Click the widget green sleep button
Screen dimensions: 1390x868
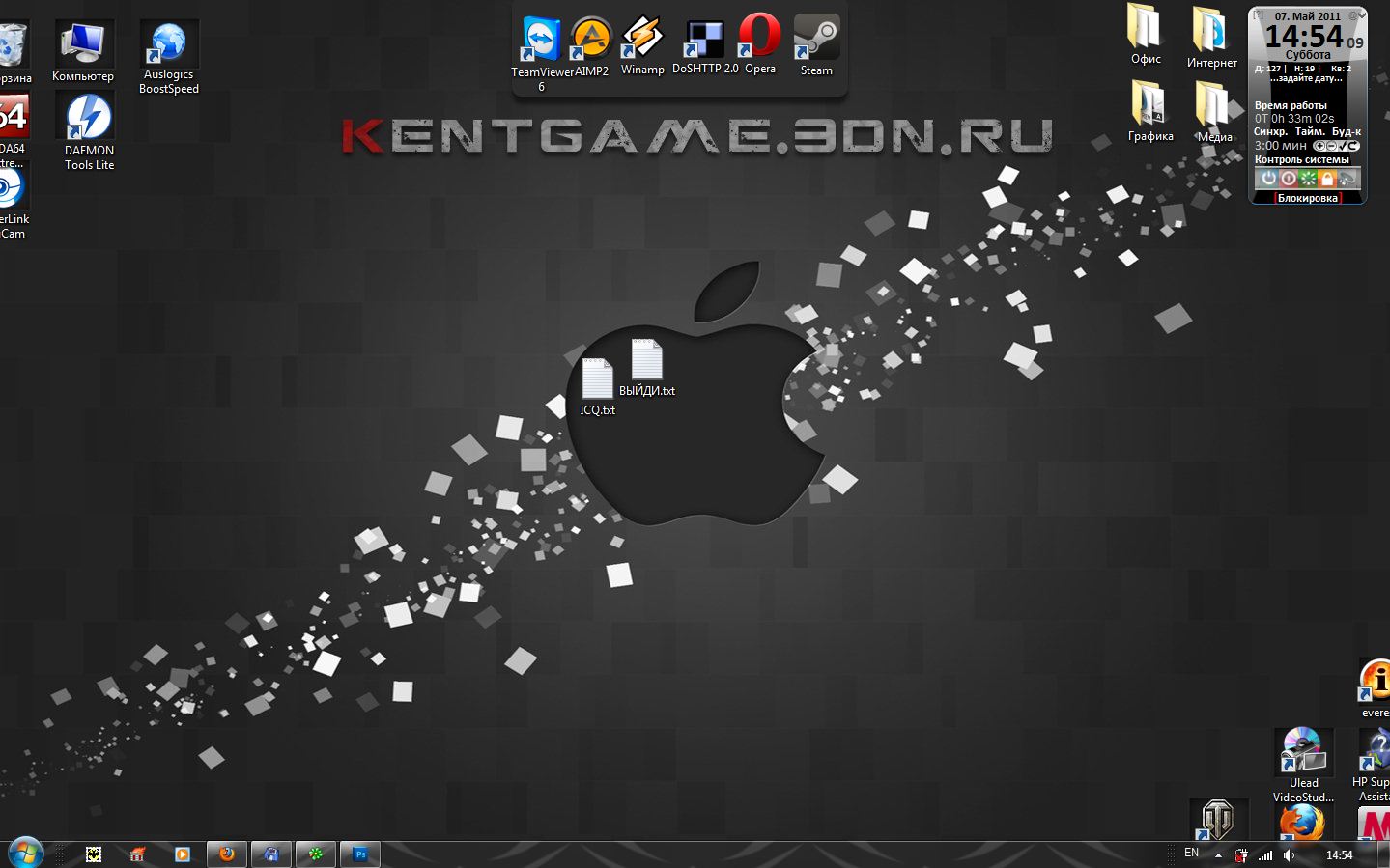tap(1308, 179)
